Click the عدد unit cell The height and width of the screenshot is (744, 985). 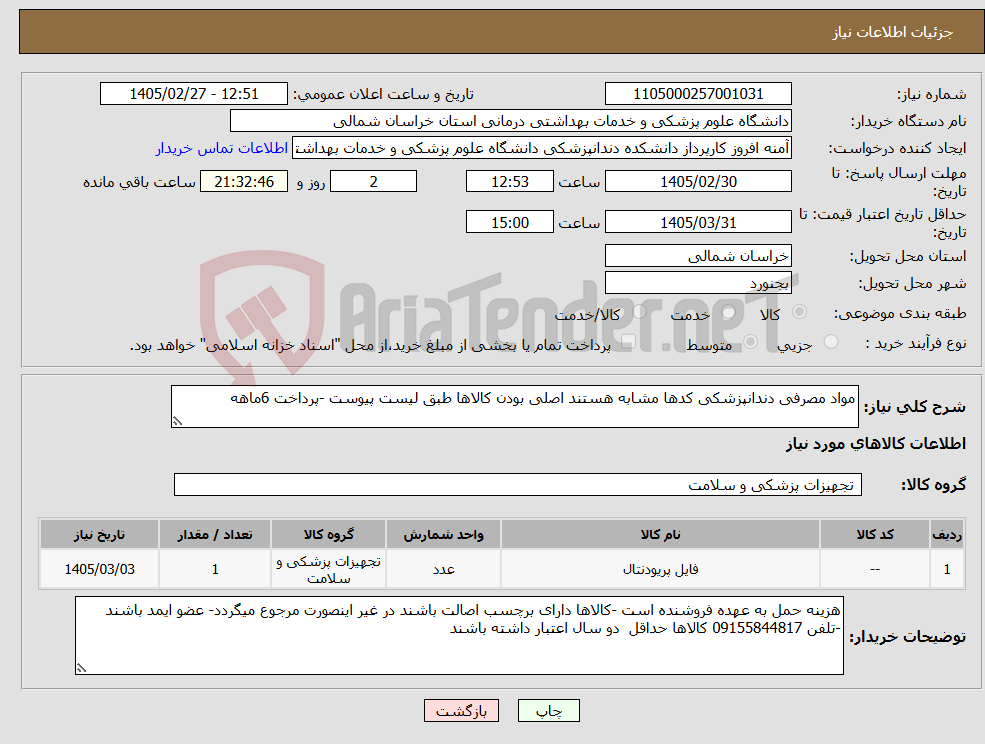pyautogui.click(x=444, y=569)
